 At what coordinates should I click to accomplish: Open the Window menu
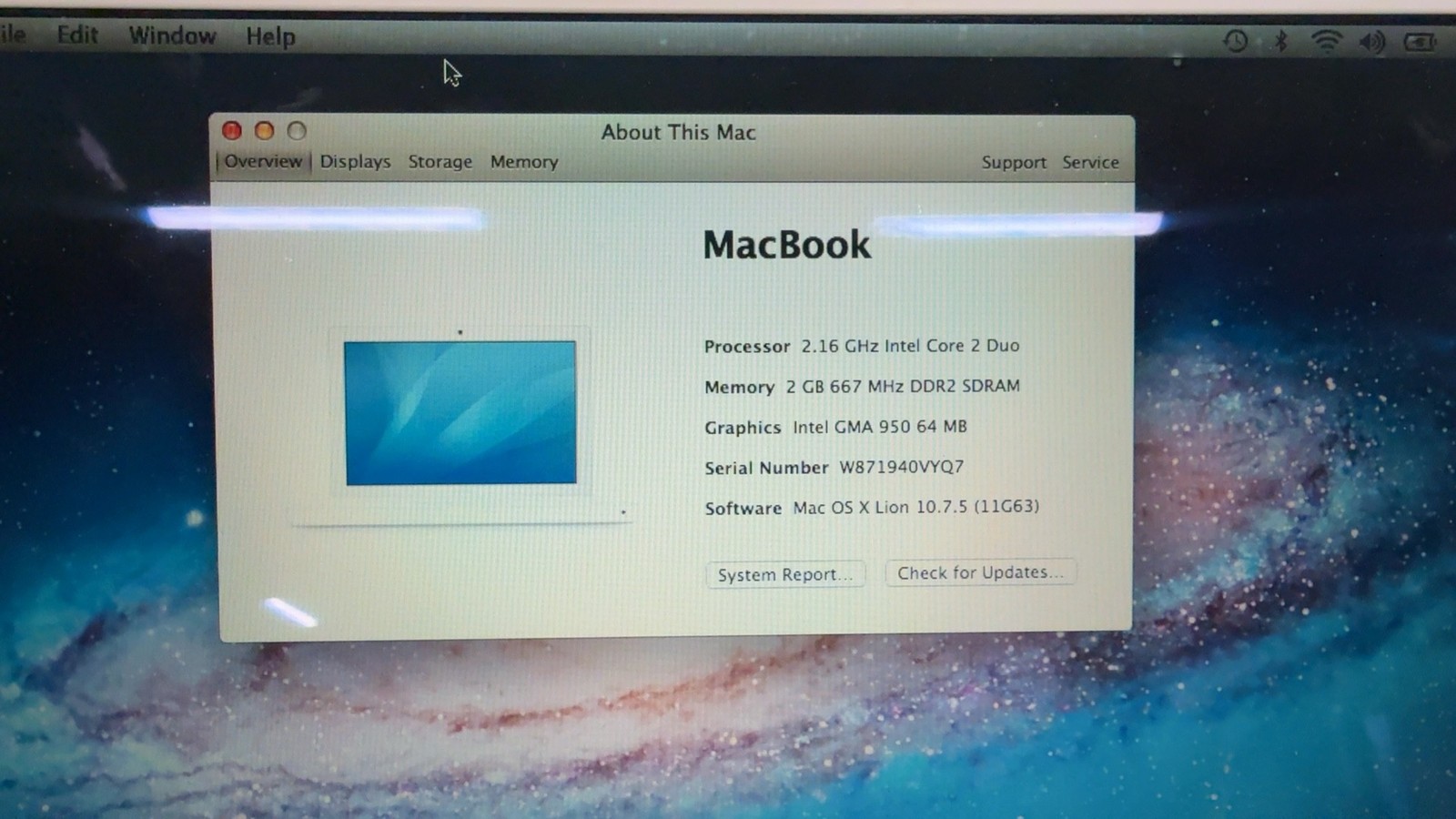(172, 35)
